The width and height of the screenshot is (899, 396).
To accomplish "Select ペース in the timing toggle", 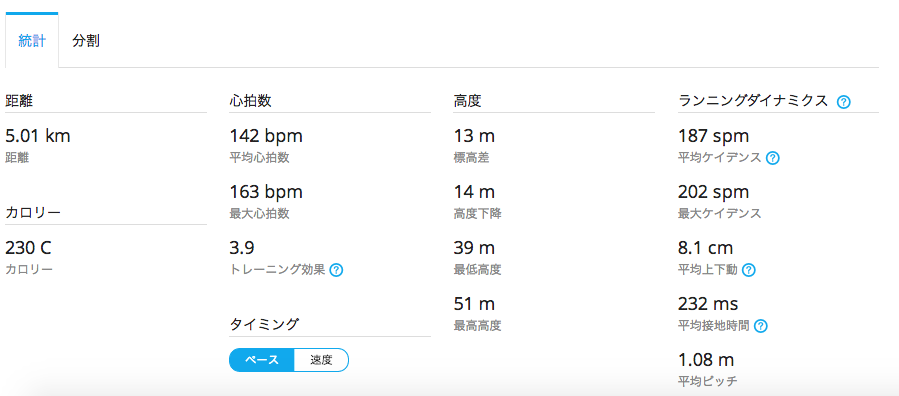I will point(261,360).
